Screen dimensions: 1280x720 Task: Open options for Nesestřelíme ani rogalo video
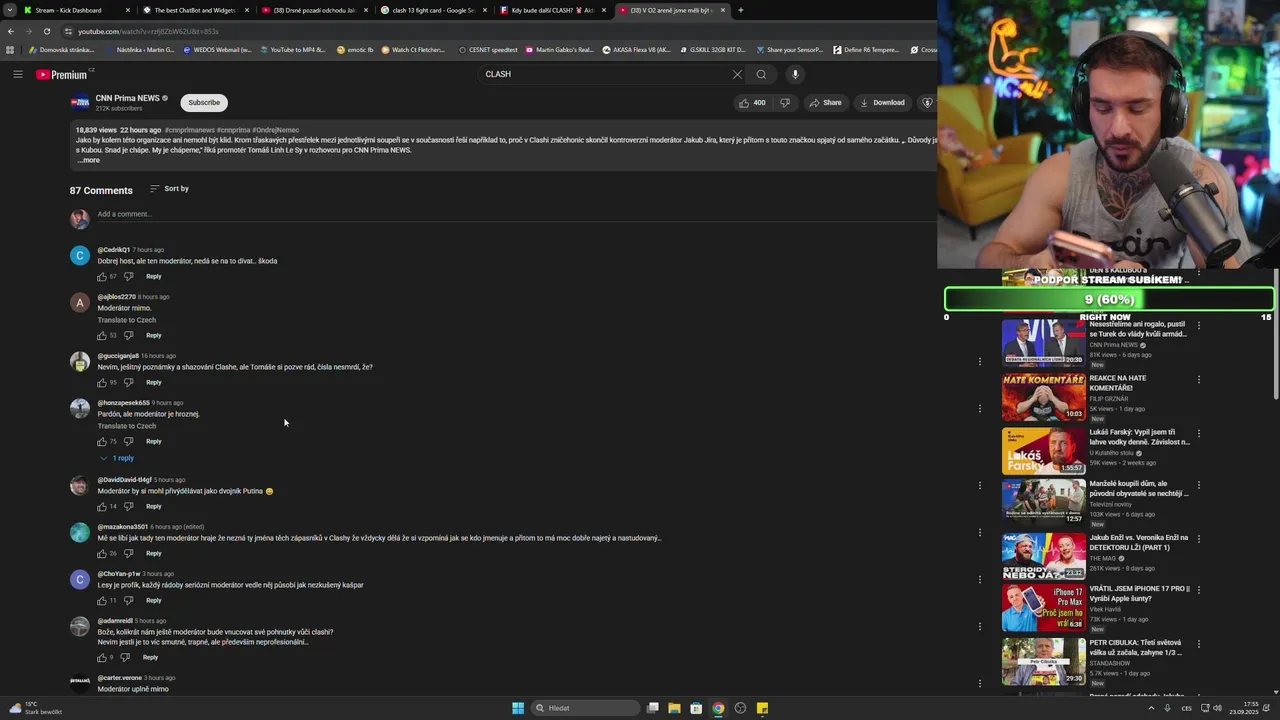click(1198, 326)
